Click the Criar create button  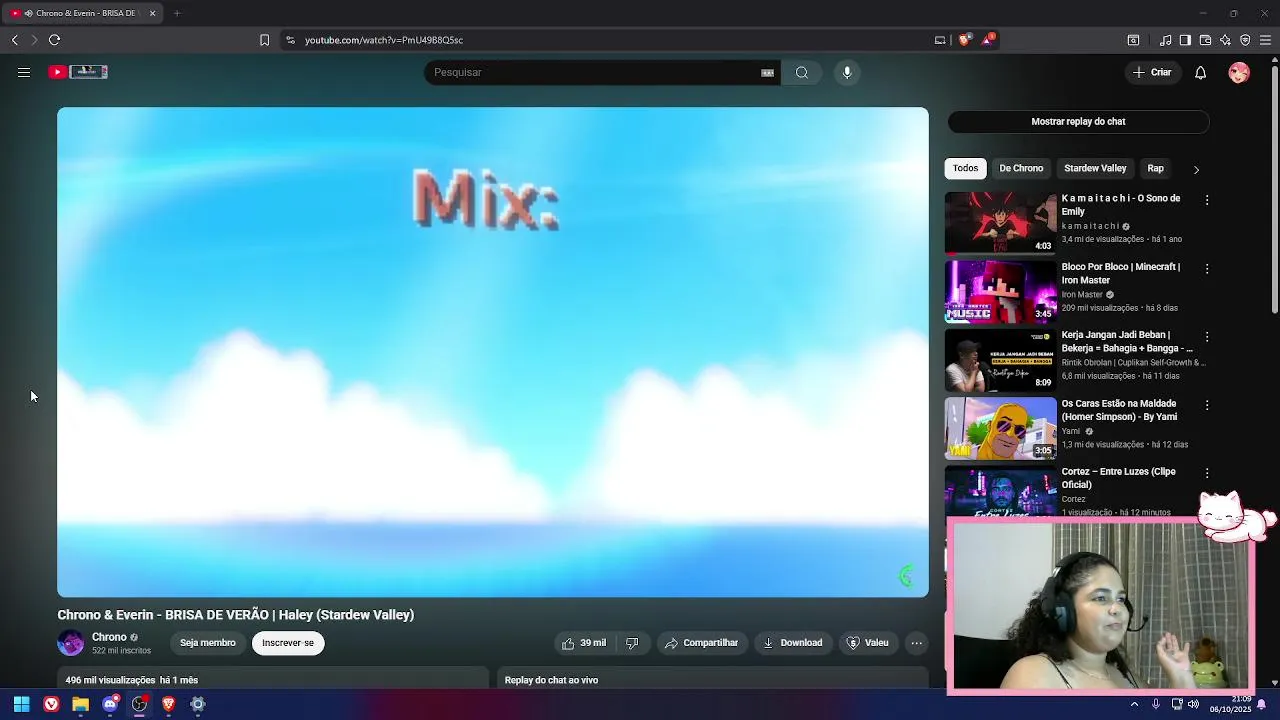coord(1152,72)
